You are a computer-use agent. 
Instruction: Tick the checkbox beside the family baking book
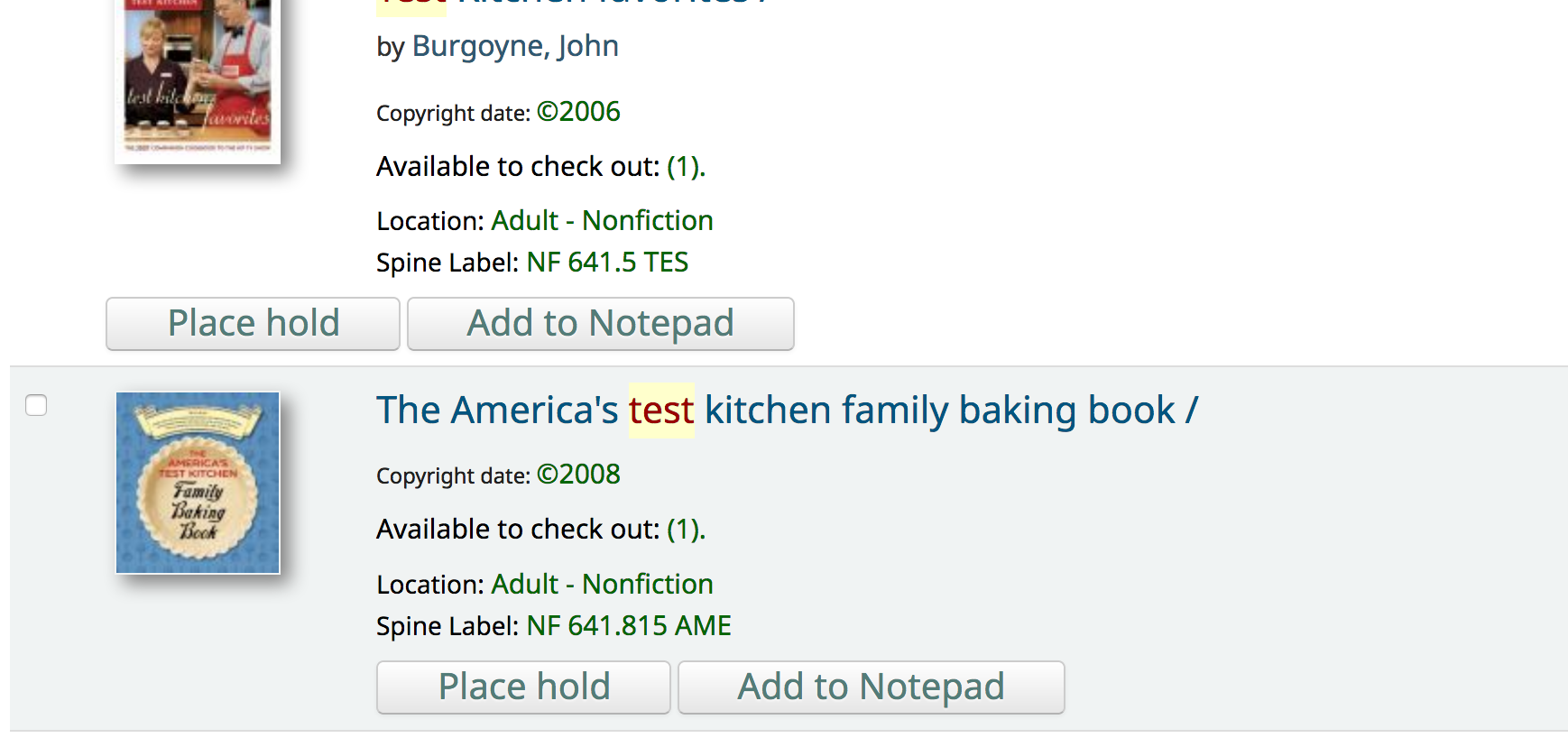click(x=36, y=406)
